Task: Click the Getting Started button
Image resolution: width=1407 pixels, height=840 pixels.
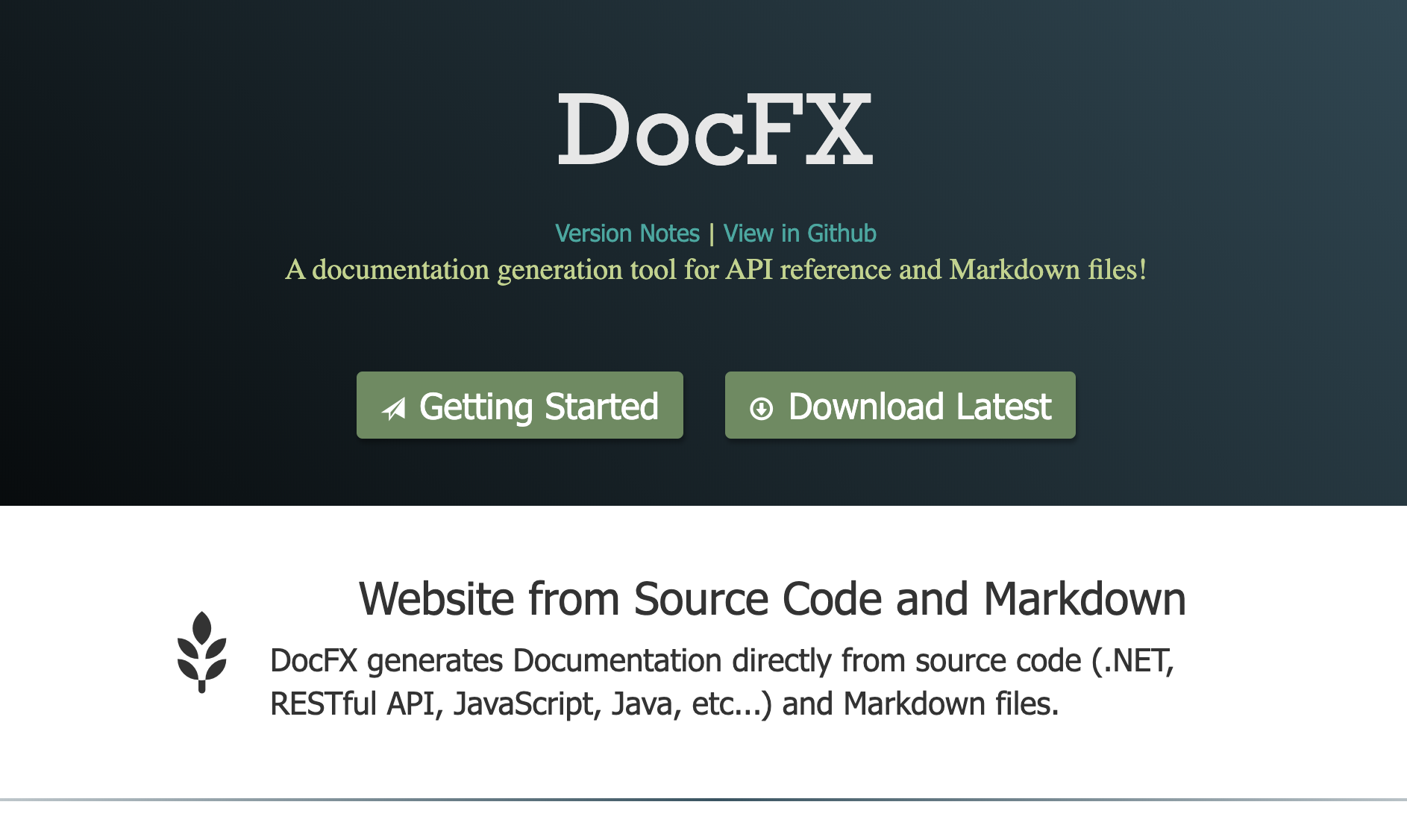Action: [520, 405]
